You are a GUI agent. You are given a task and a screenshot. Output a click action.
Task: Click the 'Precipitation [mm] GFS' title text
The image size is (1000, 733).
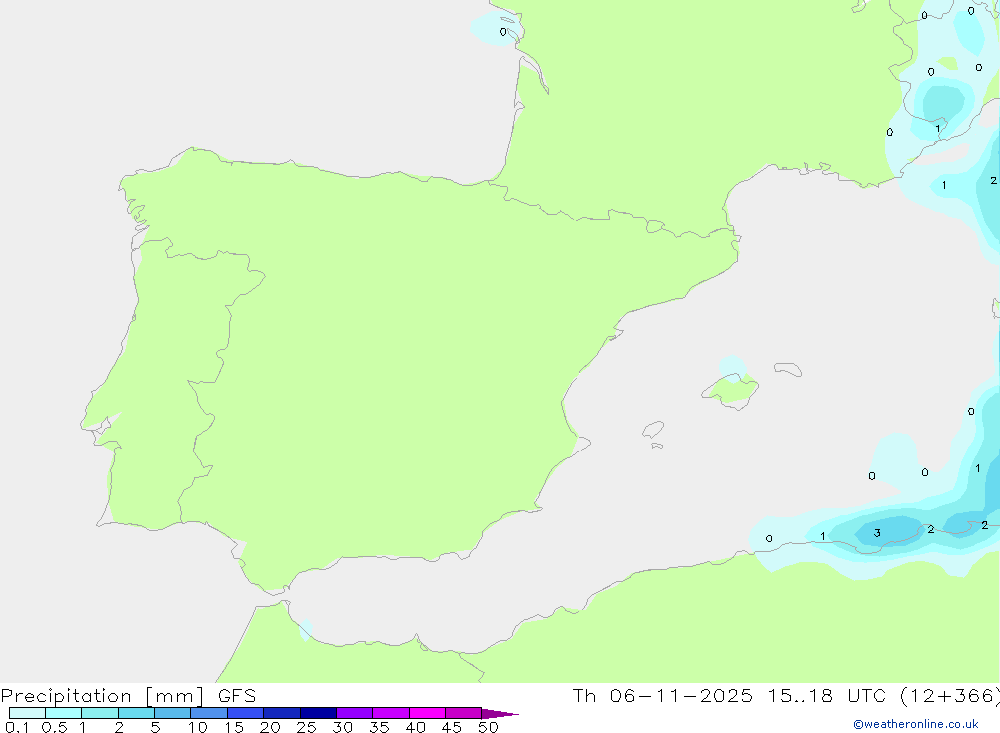click(128, 696)
